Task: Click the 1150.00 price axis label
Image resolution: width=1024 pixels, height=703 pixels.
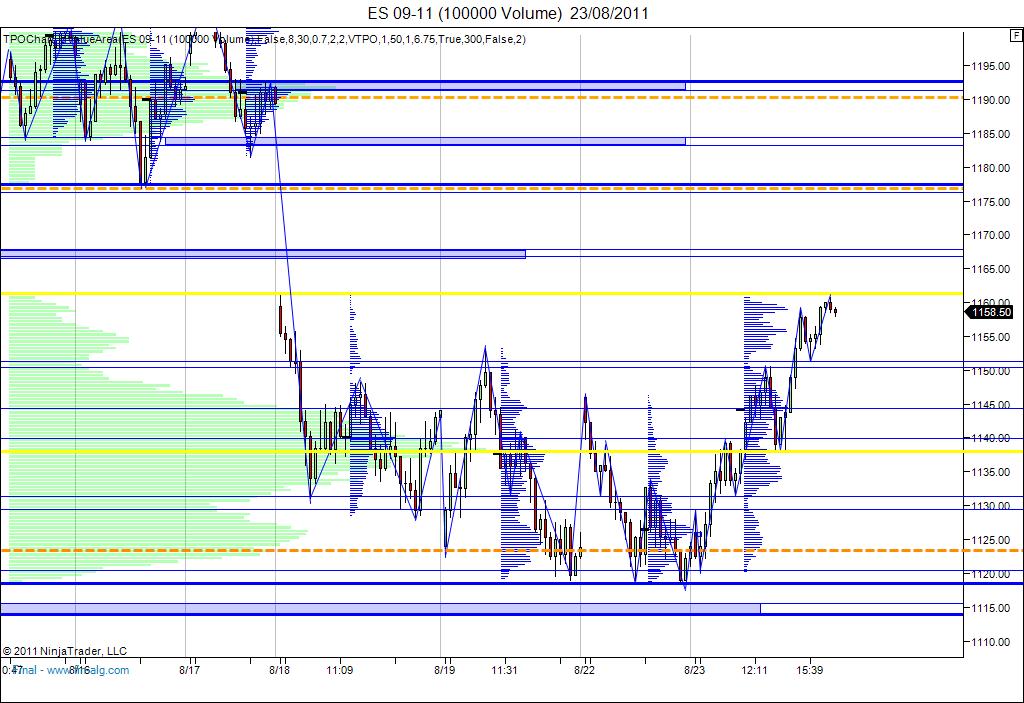Action: 991,371
